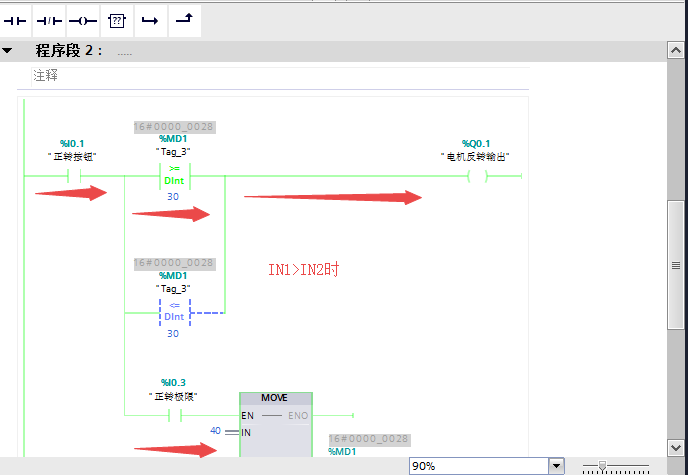Open the 90% zoom level dropdown
This screenshot has width=688, height=475.
[557, 466]
